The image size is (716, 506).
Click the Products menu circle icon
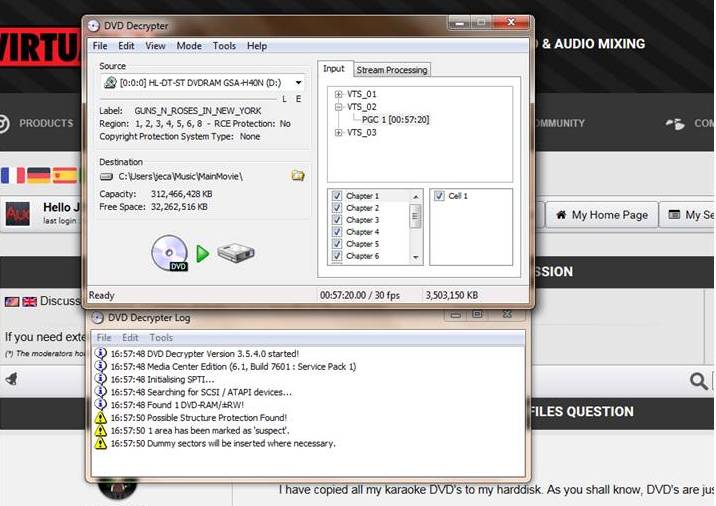pos(4,123)
